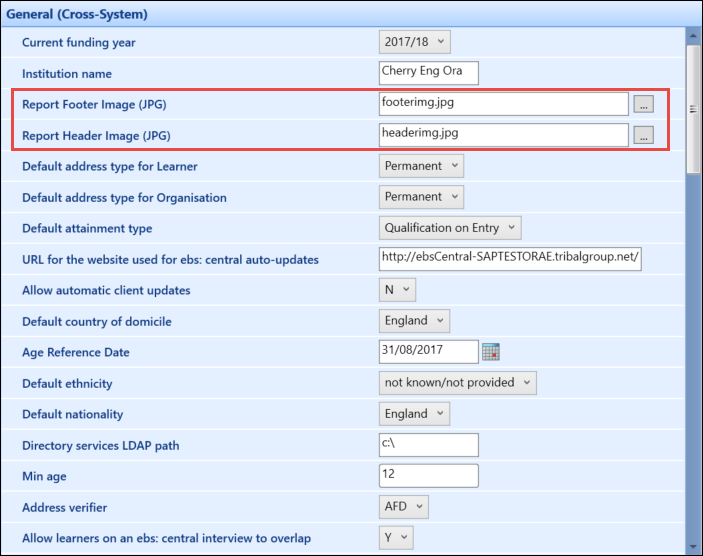The height and width of the screenshot is (556, 703).
Task: Click 'Allow learners on an ebs: central interview' label
Action: [x=166, y=538]
